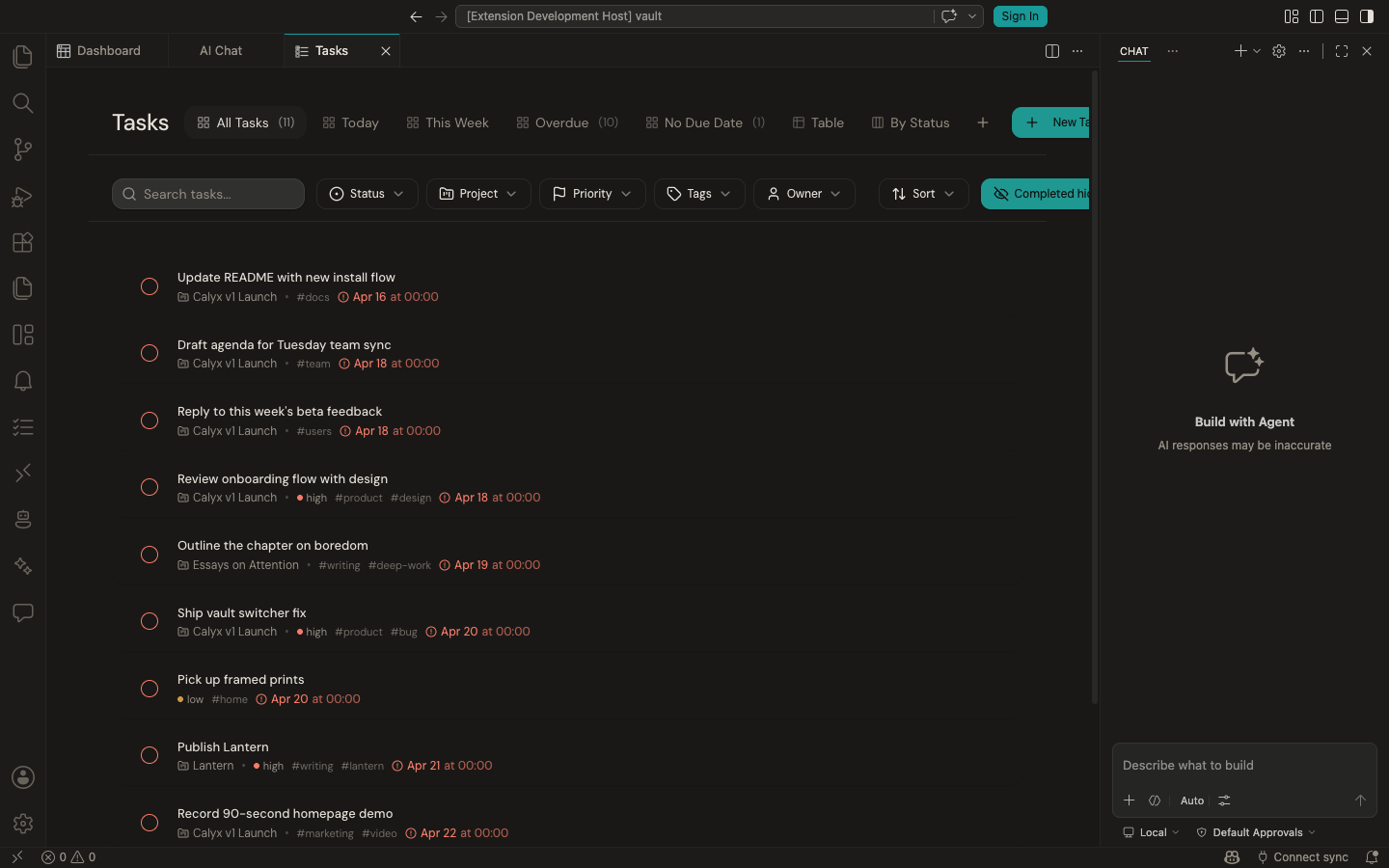Open the Search icon in the activity bar
The image size is (1389, 868).
[23, 102]
